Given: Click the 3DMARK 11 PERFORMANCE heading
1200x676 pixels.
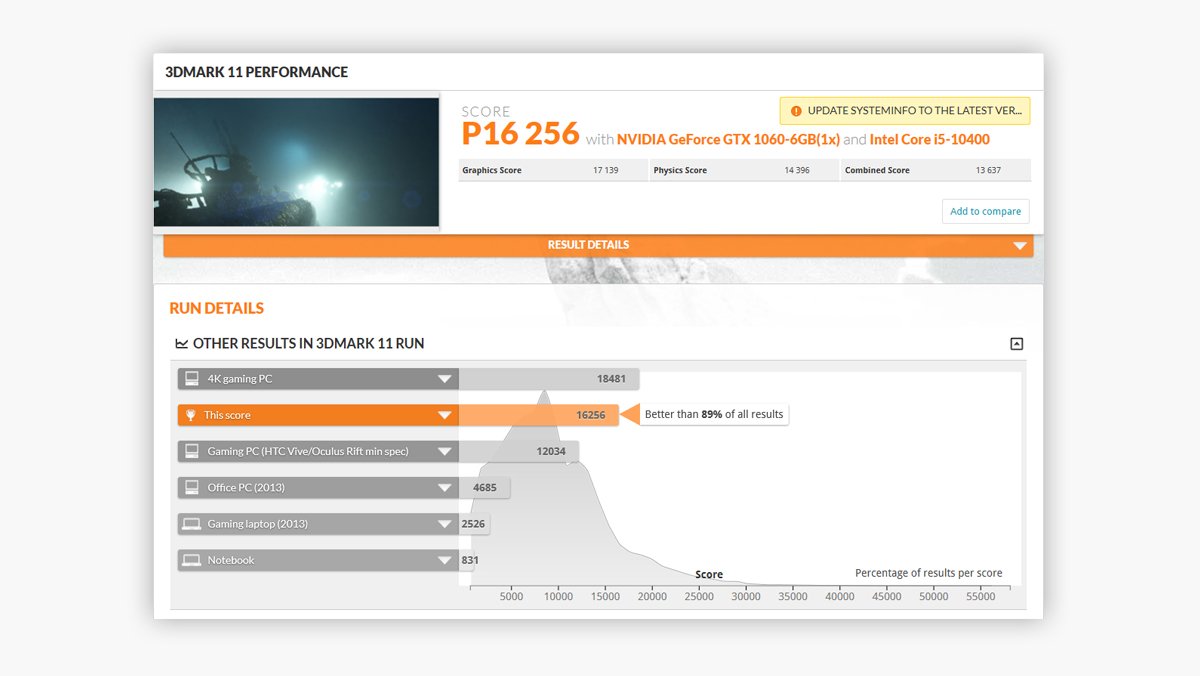Looking at the screenshot, I should tap(257, 72).
